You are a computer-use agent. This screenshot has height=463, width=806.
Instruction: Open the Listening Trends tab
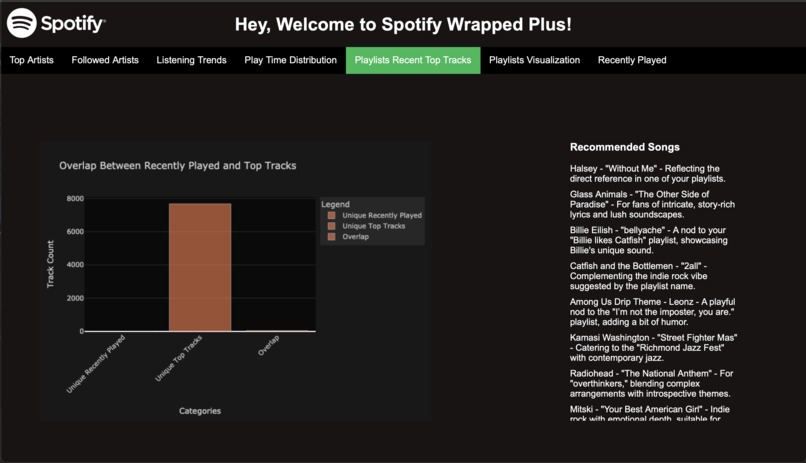point(191,60)
